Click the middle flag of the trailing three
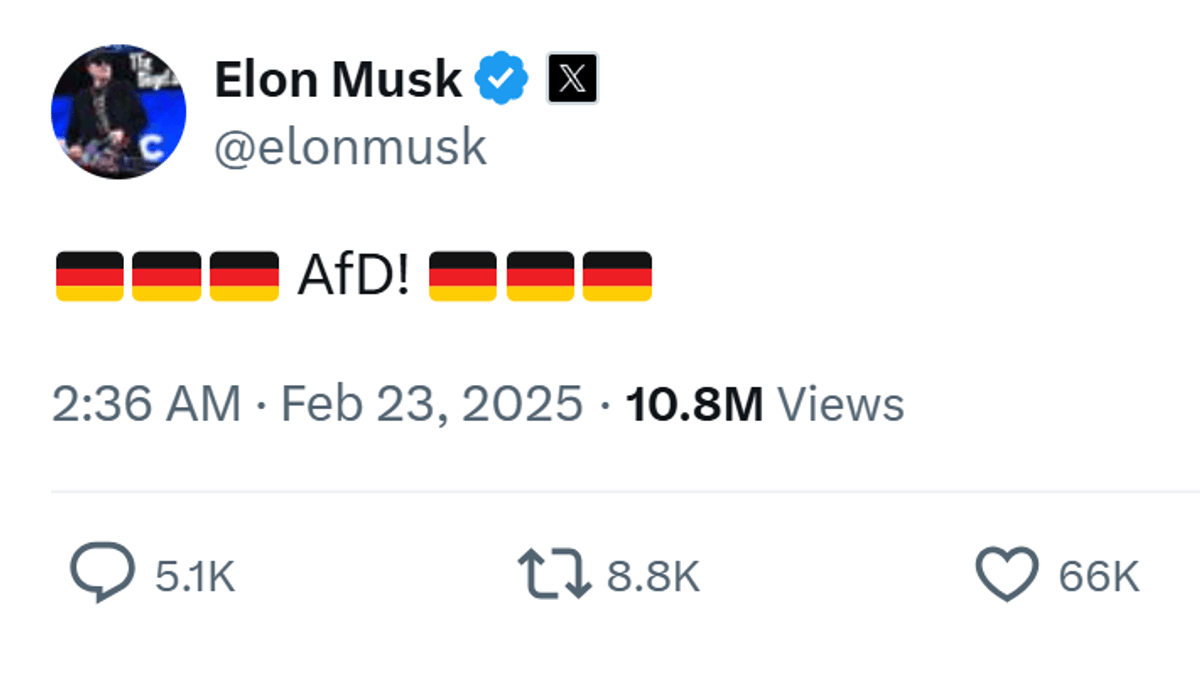 click(x=540, y=276)
